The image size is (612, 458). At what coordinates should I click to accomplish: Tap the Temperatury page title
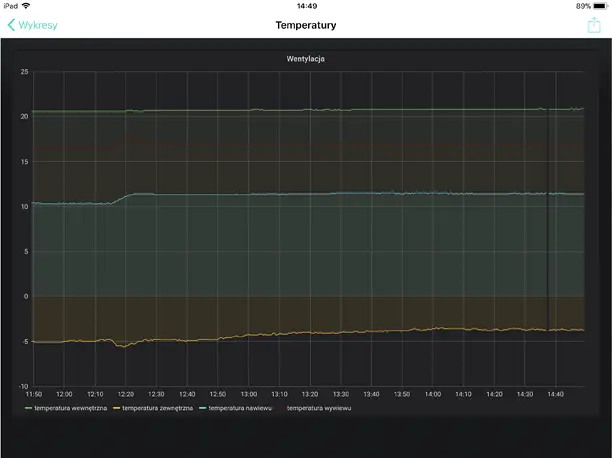coord(306,25)
